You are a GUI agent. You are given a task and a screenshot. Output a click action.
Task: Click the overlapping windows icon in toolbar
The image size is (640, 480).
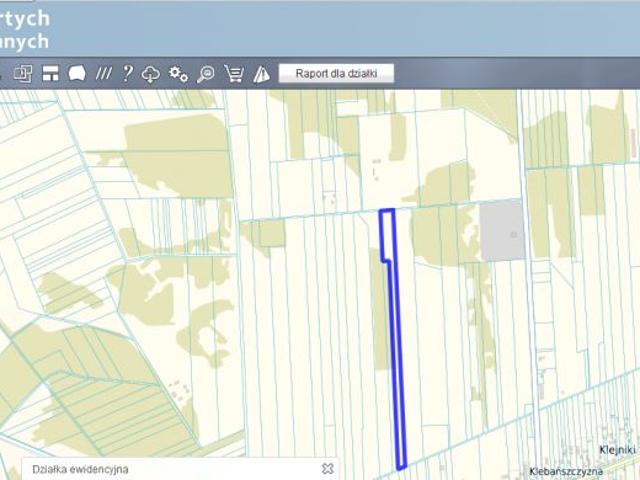point(23,73)
